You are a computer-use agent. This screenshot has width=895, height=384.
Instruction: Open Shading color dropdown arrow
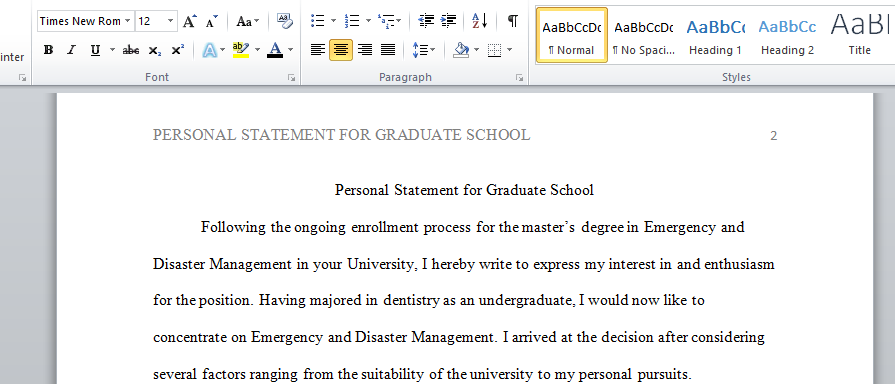(x=477, y=50)
